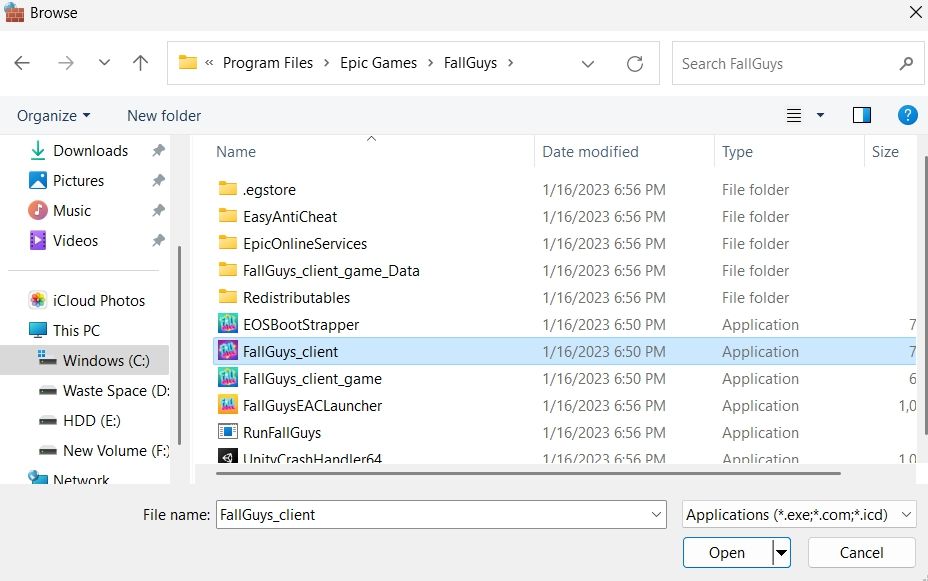Click the Cancel button

click(862, 553)
